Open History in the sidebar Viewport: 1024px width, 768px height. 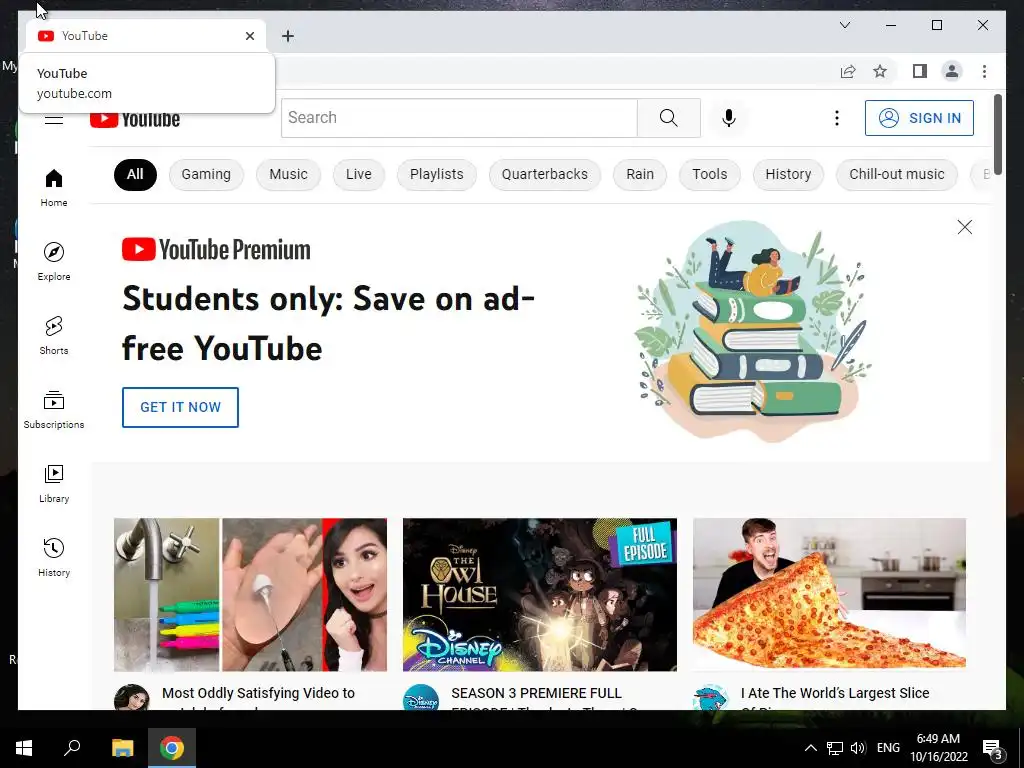click(x=54, y=557)
